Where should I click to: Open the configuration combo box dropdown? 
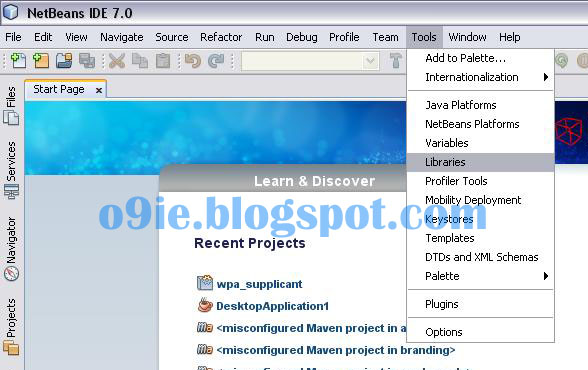[370, 61]
